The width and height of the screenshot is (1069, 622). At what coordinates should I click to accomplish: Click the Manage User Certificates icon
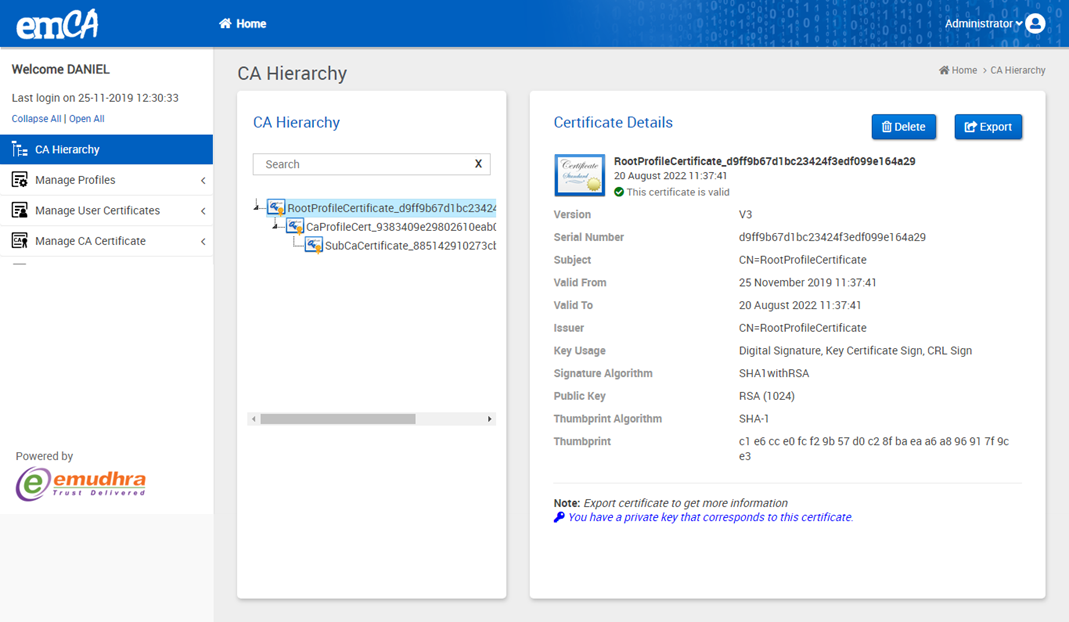(19, 211)
